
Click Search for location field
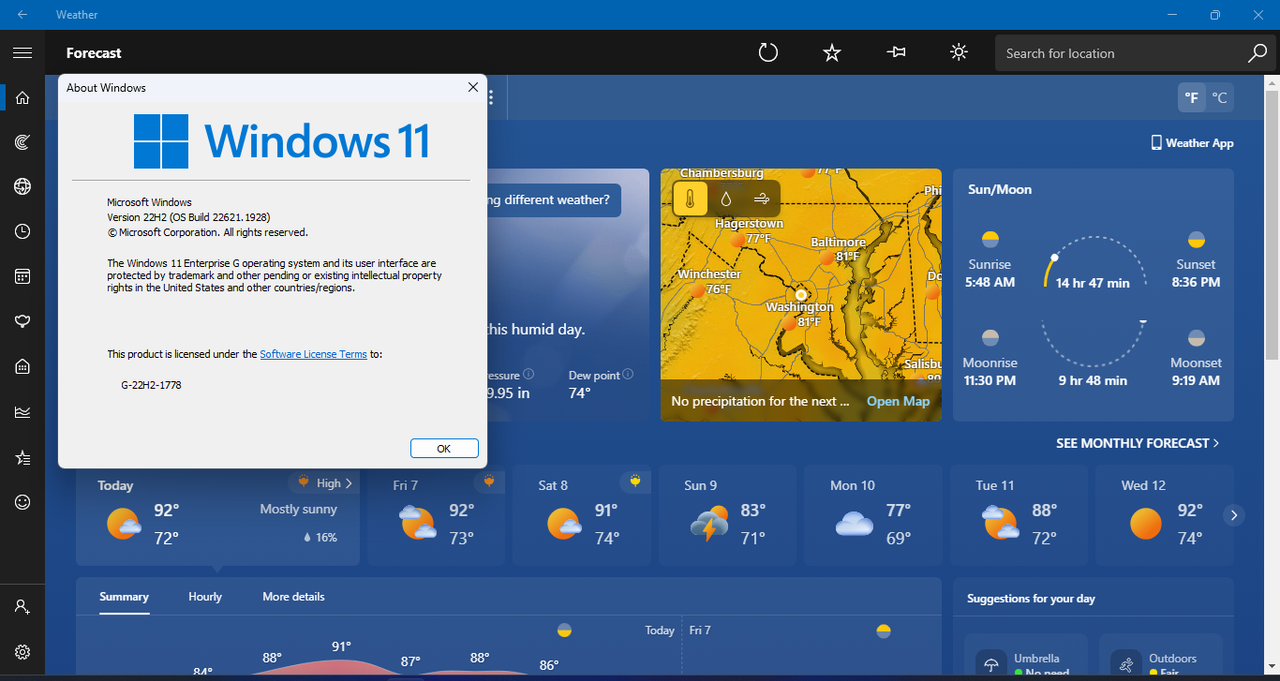click(1121, 53)
